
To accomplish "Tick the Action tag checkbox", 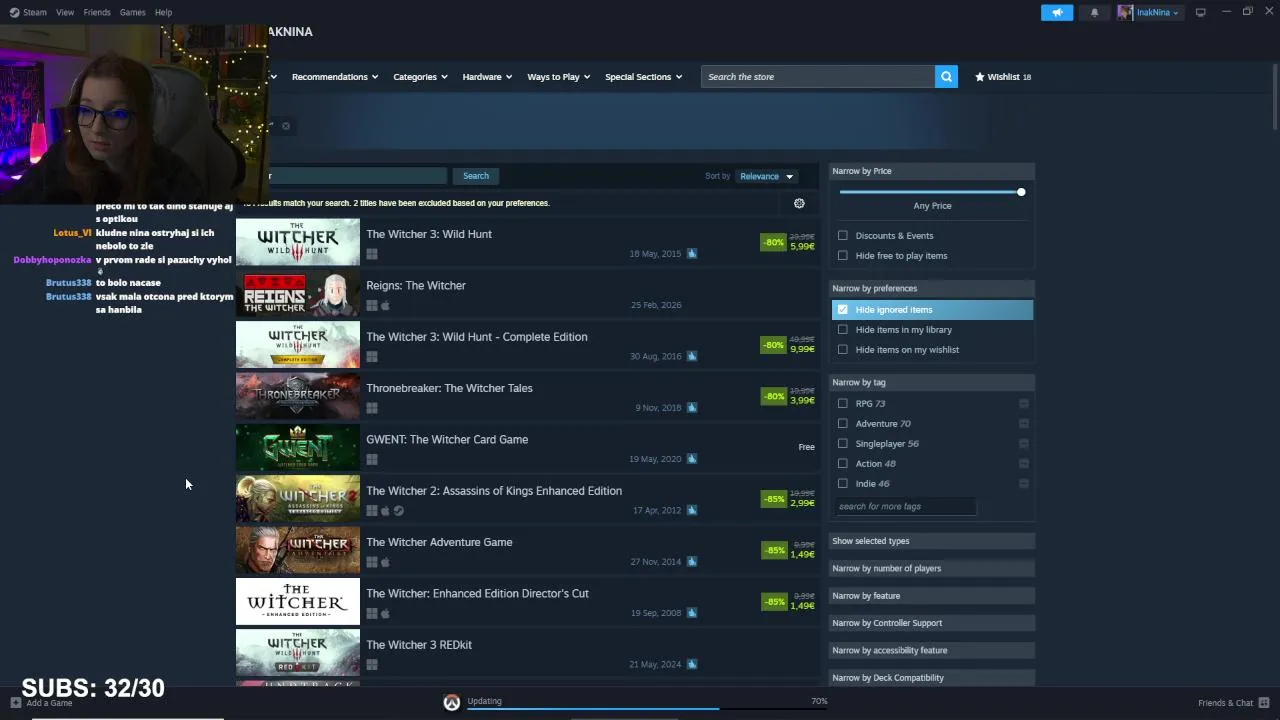I will [x=842, y=463].
